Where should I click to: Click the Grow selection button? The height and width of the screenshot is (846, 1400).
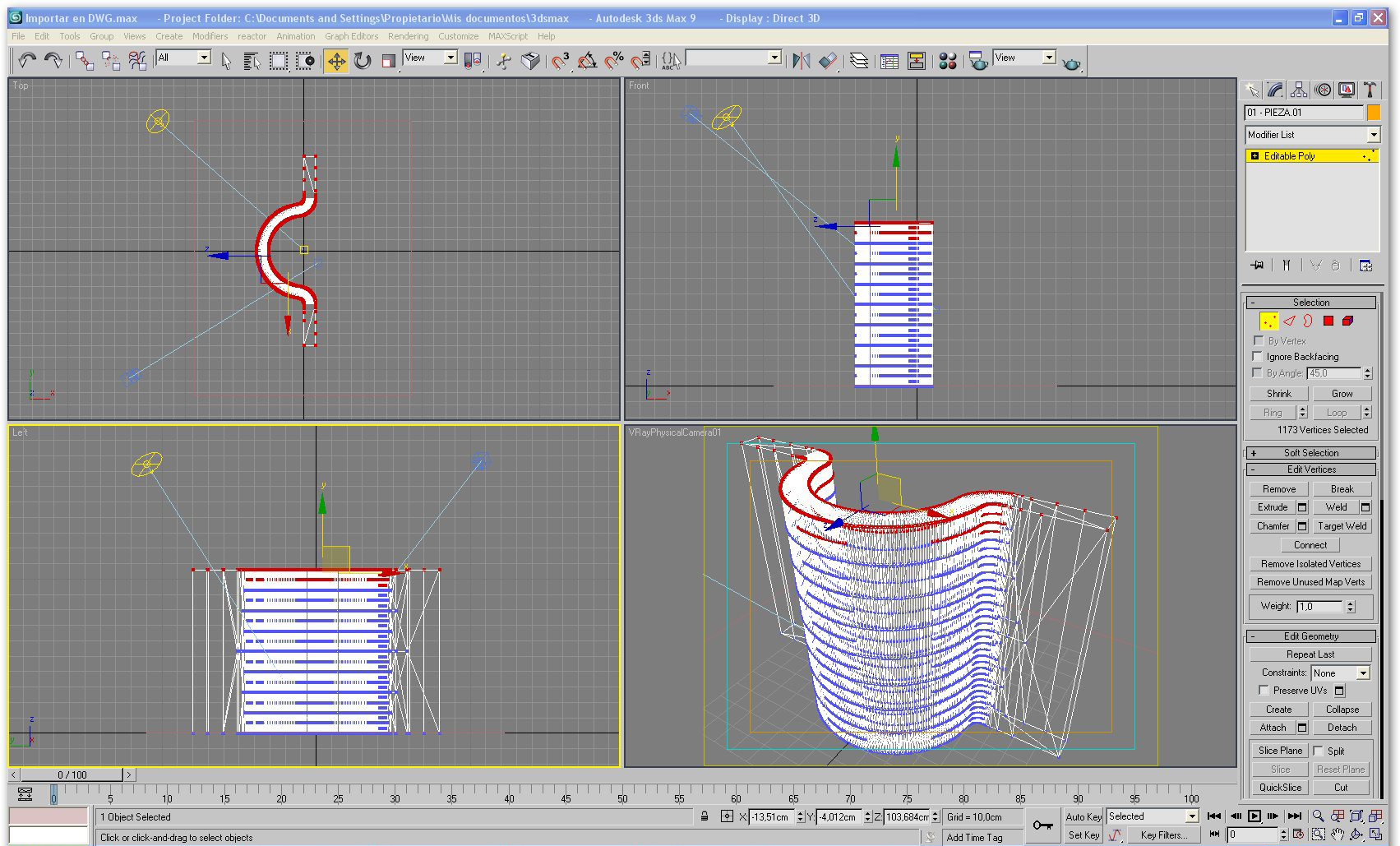click(x=1342, y=394)
